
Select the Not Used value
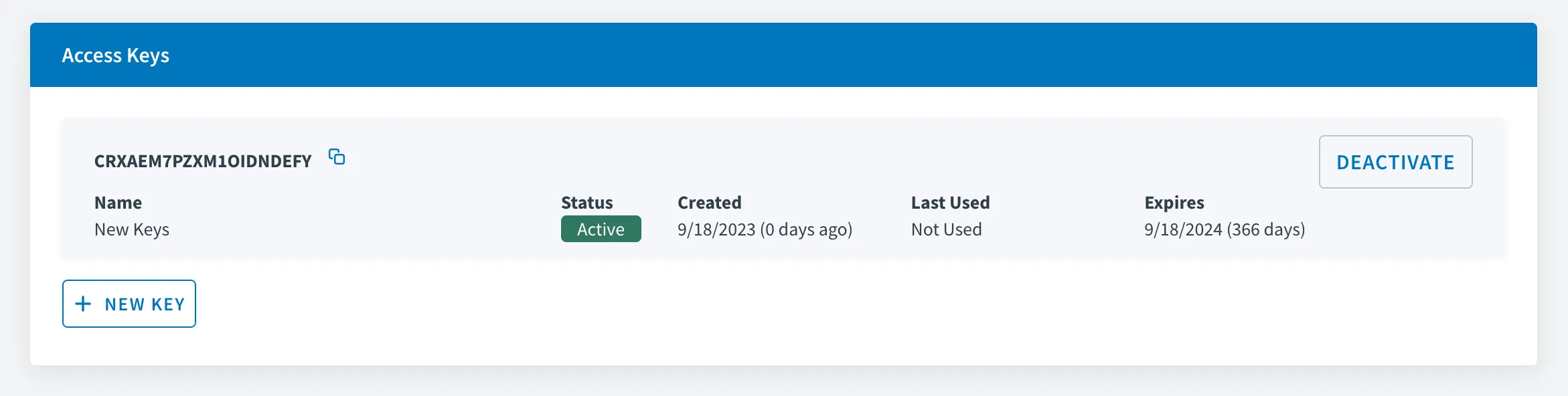(x=947, y=229)
